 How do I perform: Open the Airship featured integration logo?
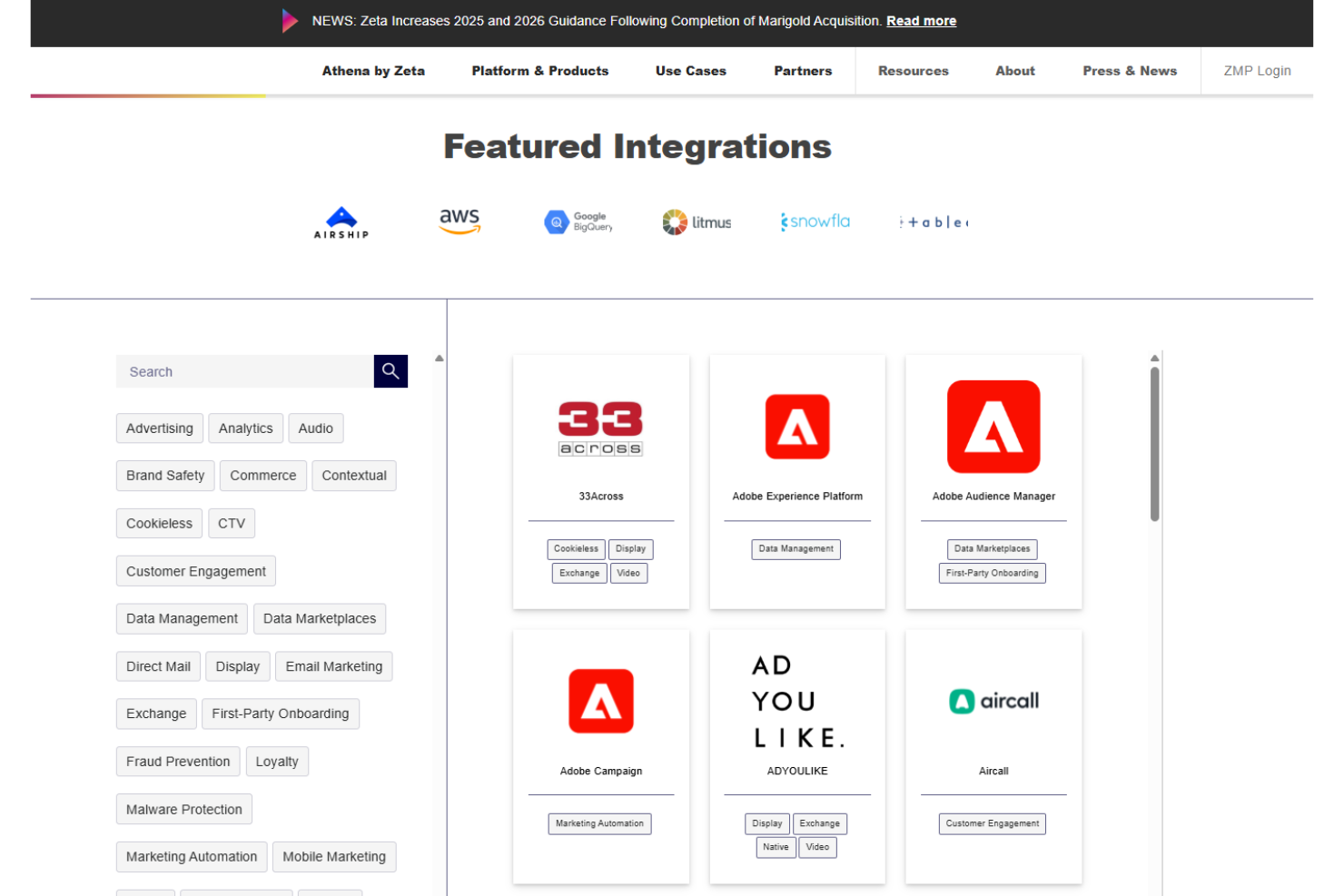341,222
